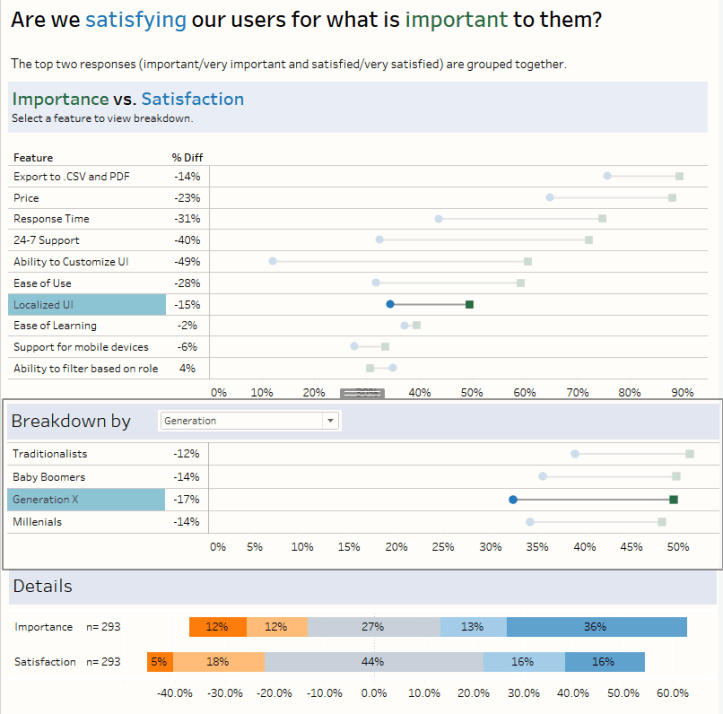
Task: Click the dark green Generation X importance square
Action: coord(674,499)
